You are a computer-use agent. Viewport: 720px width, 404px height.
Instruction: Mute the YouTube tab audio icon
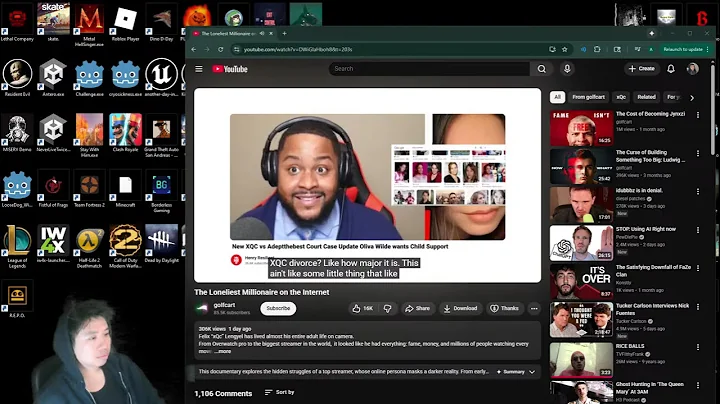click(x=262, y=34)
